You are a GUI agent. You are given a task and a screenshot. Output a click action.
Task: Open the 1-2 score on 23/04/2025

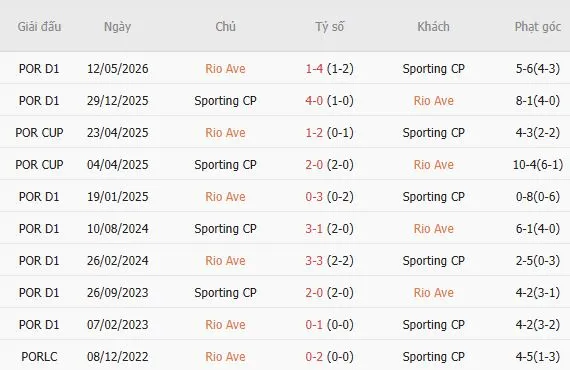tap(314, 133)
